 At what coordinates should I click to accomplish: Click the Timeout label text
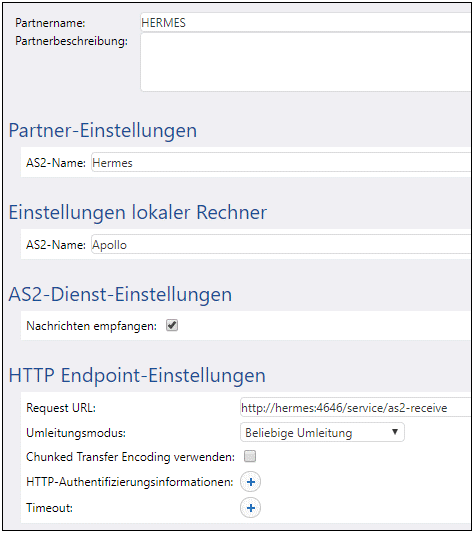[50, 508]
